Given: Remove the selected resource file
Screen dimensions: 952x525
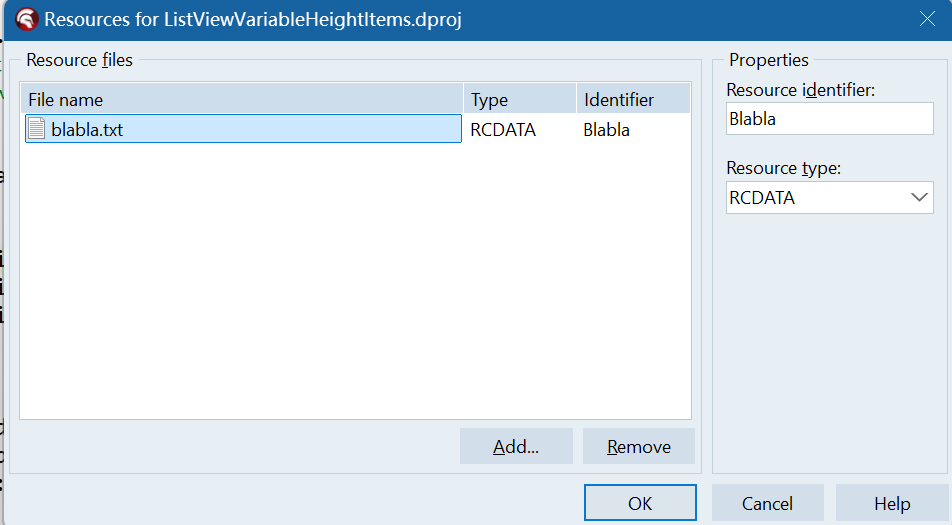Looking at the screenshot, I should (x=638, y=447).
